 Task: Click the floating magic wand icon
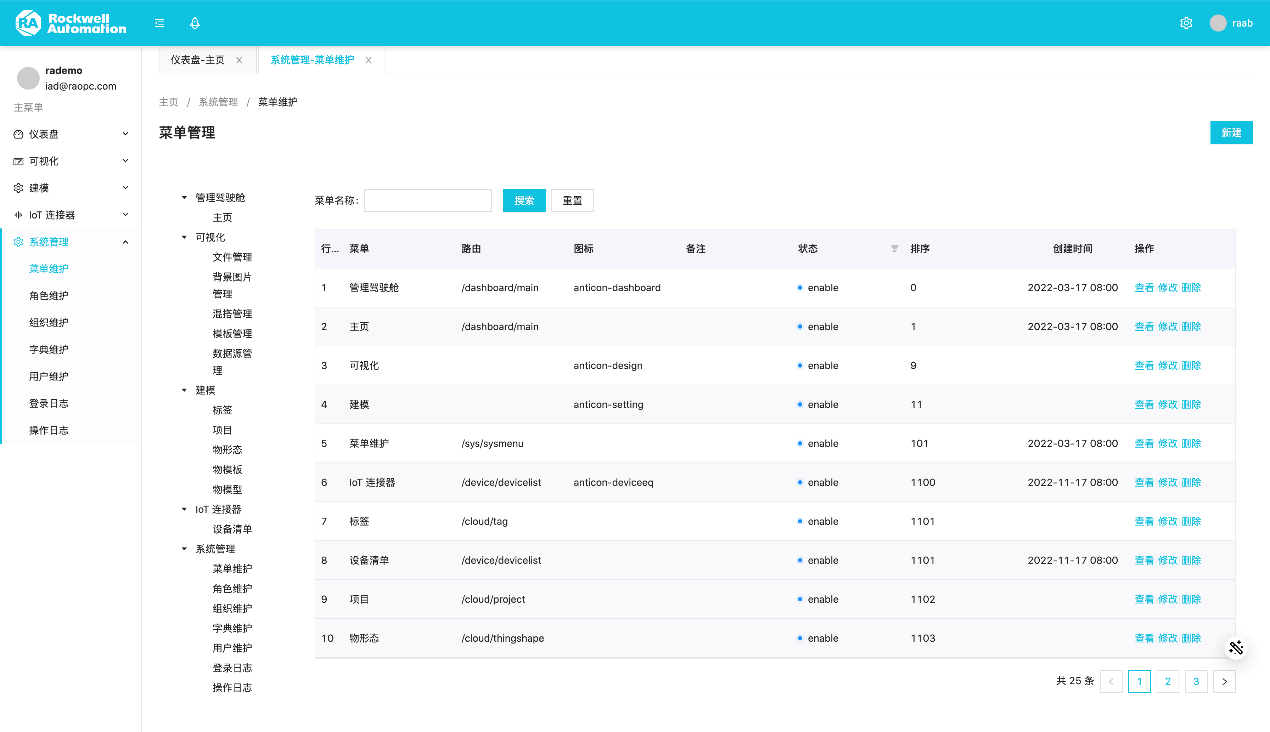1236,647
